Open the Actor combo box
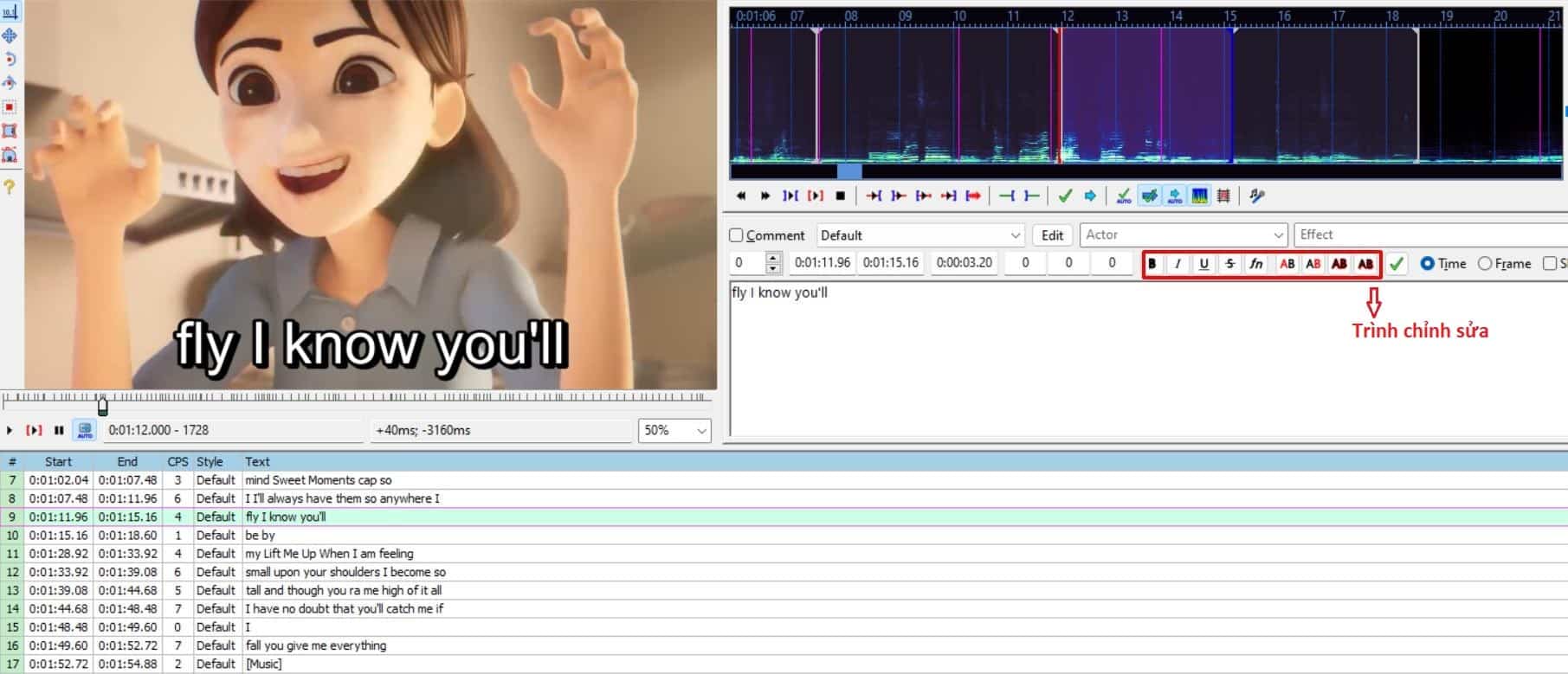Screen dimensions: 1568x674 [x=1184, y=235]
